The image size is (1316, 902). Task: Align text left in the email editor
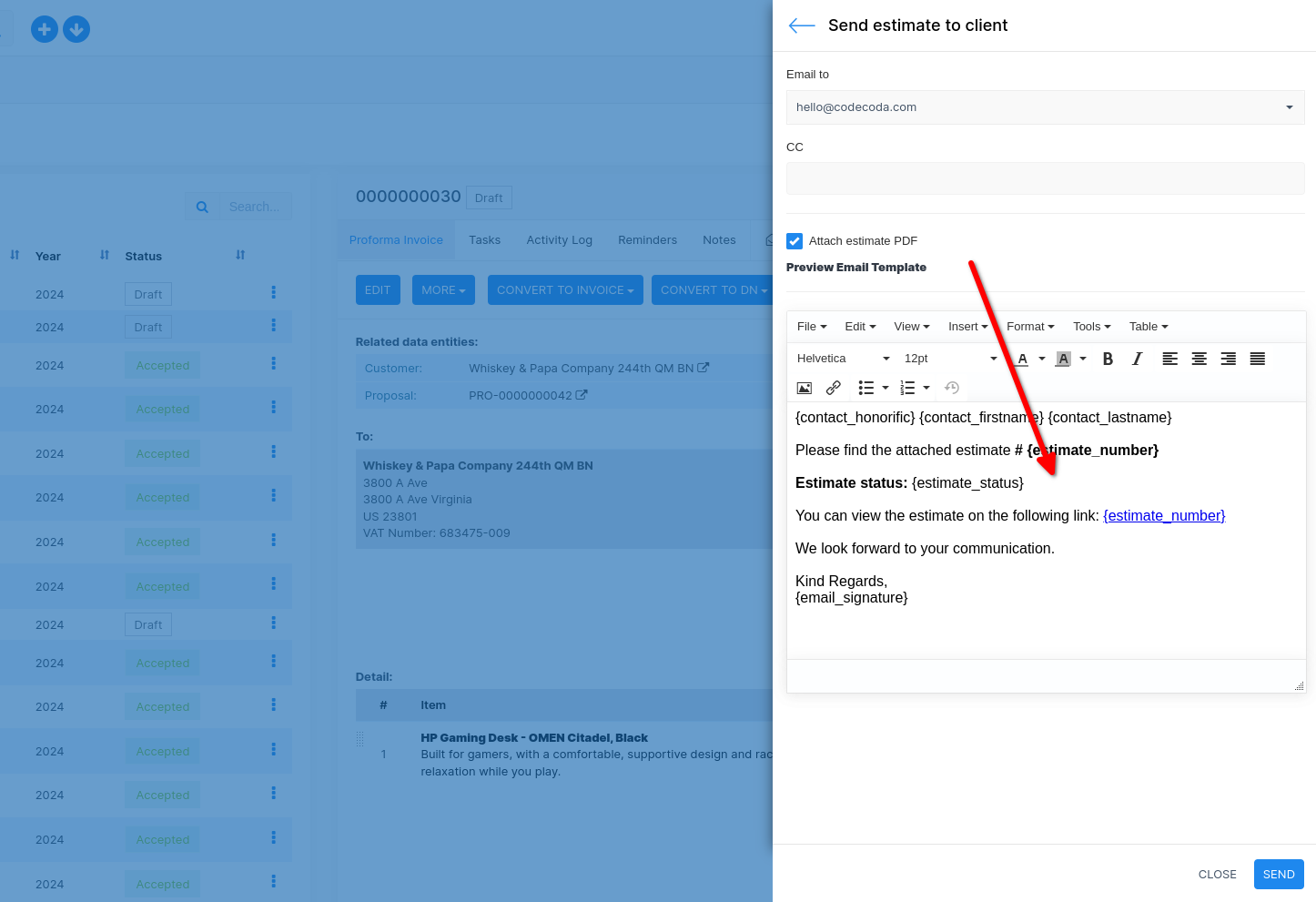coord(1169,359)
